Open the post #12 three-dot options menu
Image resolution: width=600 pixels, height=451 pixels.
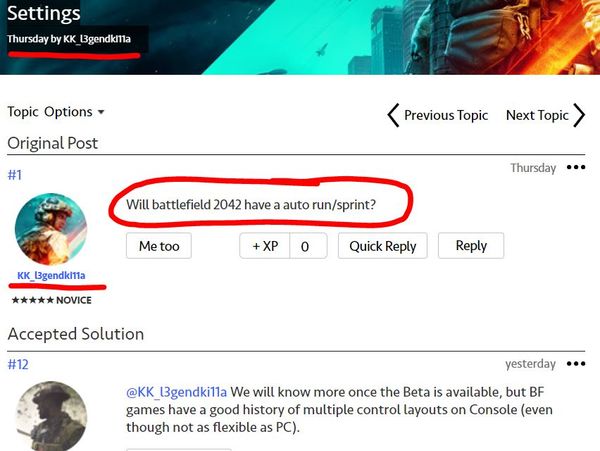pyautogui.click(x=576, y=363)
